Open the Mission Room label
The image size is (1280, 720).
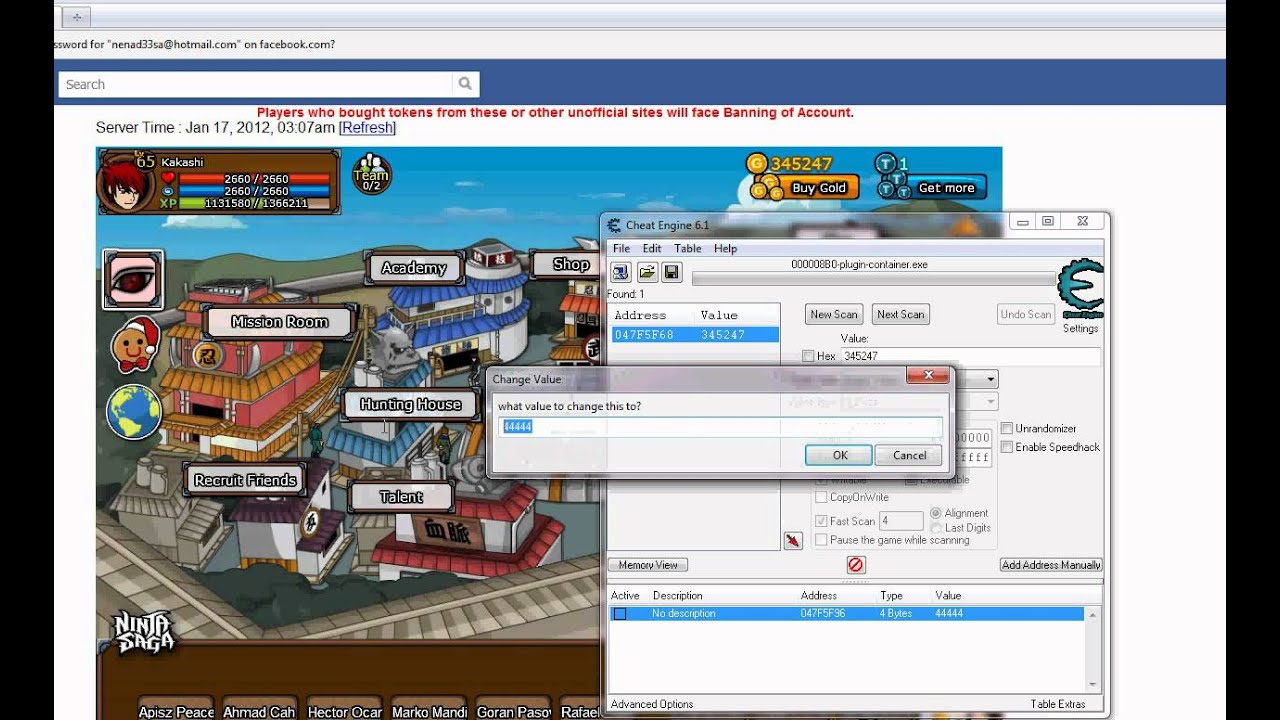tap(279, 322)
